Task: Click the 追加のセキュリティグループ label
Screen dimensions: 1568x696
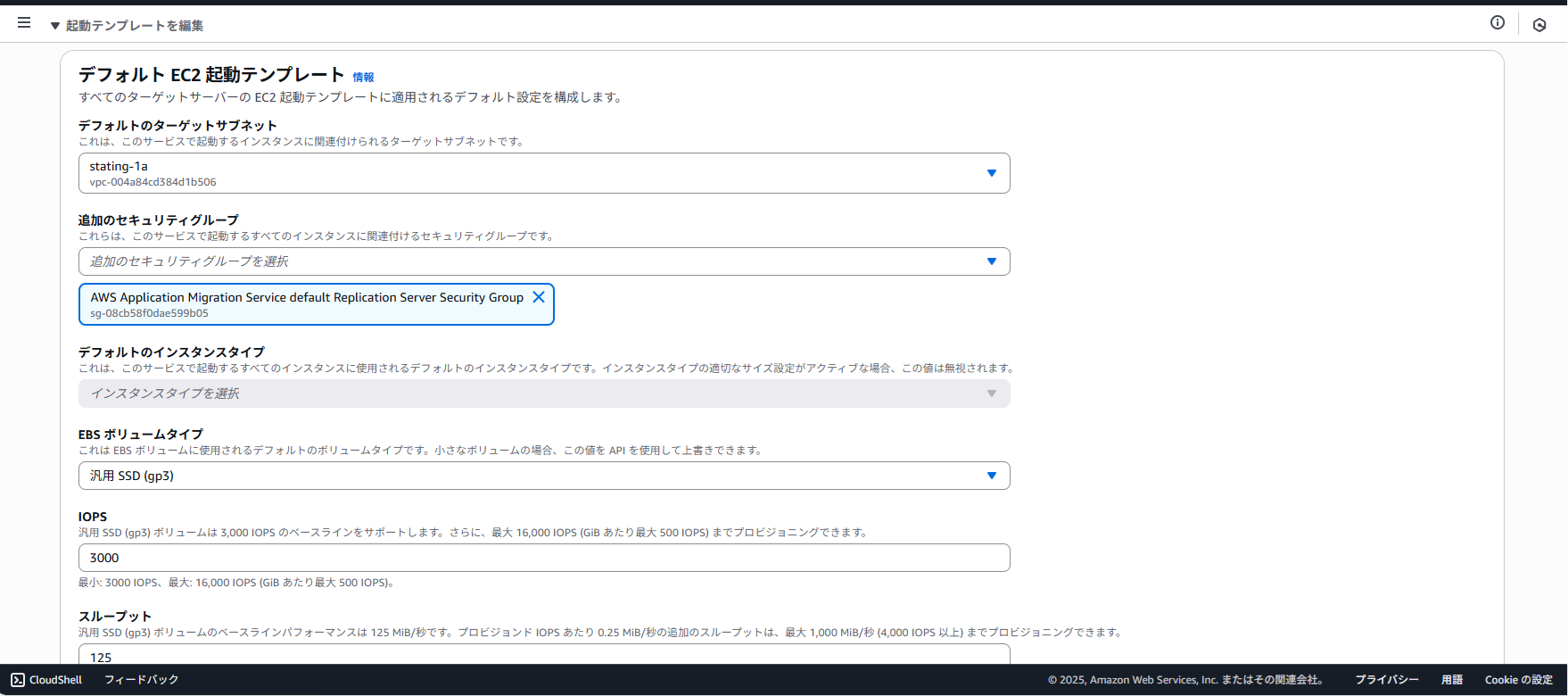Action: 159,220
